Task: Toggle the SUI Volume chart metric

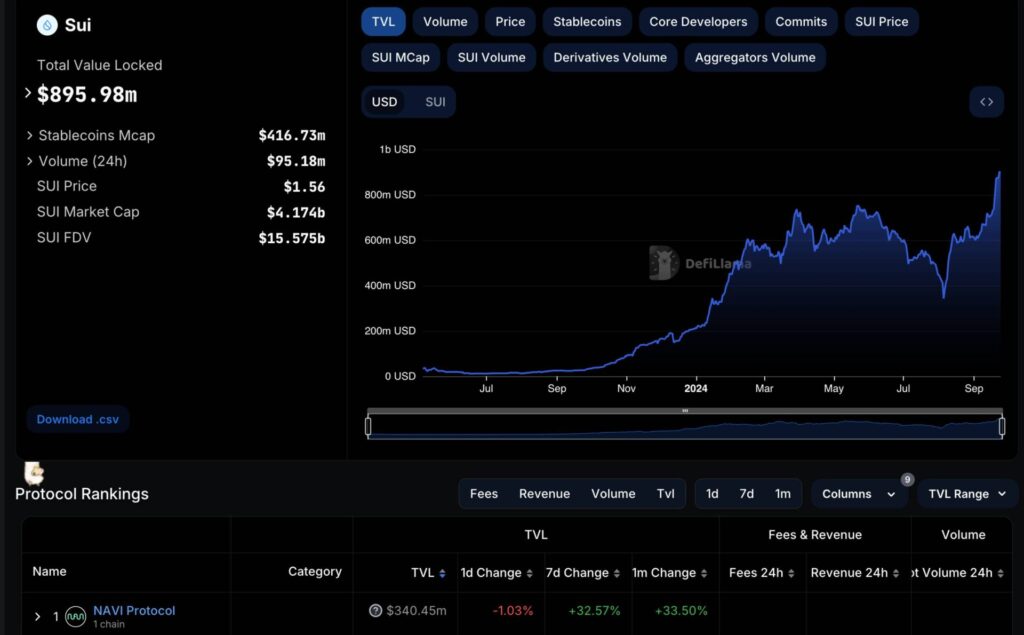Action: pyautogui.click(x=492, y=57)
